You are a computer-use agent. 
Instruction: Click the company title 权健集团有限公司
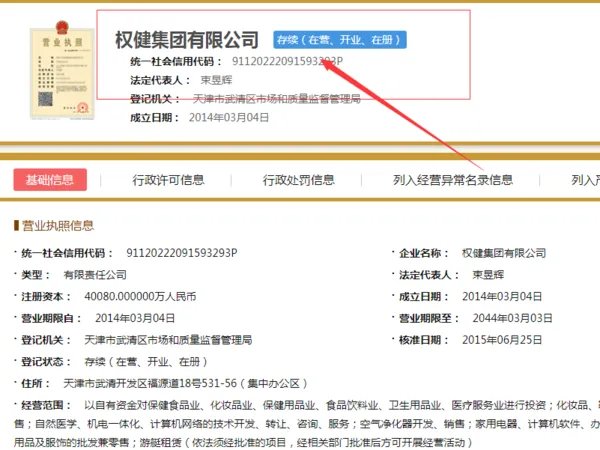tap(187, 40)
